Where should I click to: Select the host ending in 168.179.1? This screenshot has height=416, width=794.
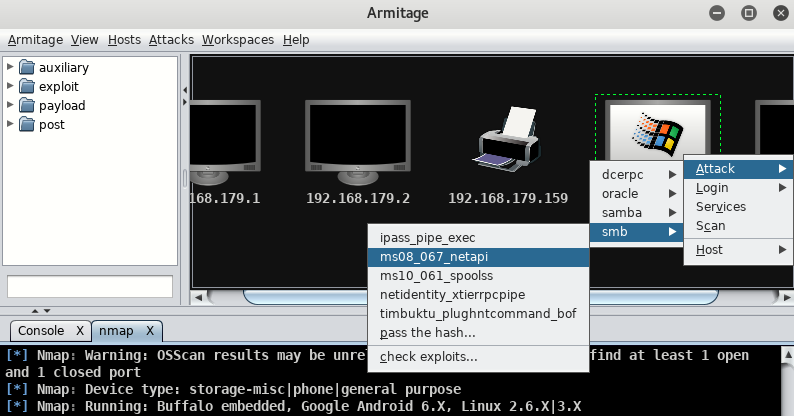click(x=226, y=143)
